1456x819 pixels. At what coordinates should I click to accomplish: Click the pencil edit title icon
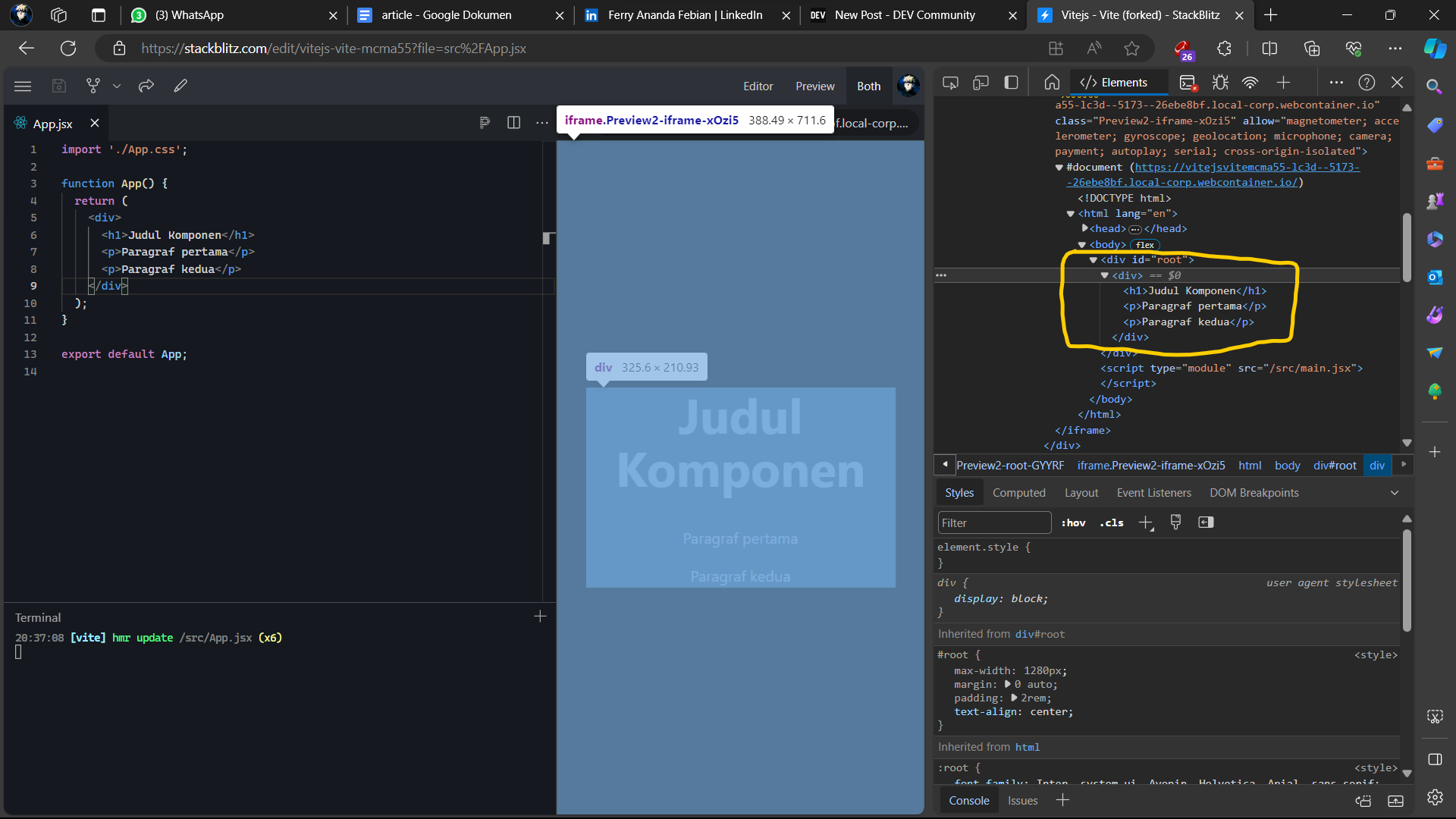click(180, 86)
